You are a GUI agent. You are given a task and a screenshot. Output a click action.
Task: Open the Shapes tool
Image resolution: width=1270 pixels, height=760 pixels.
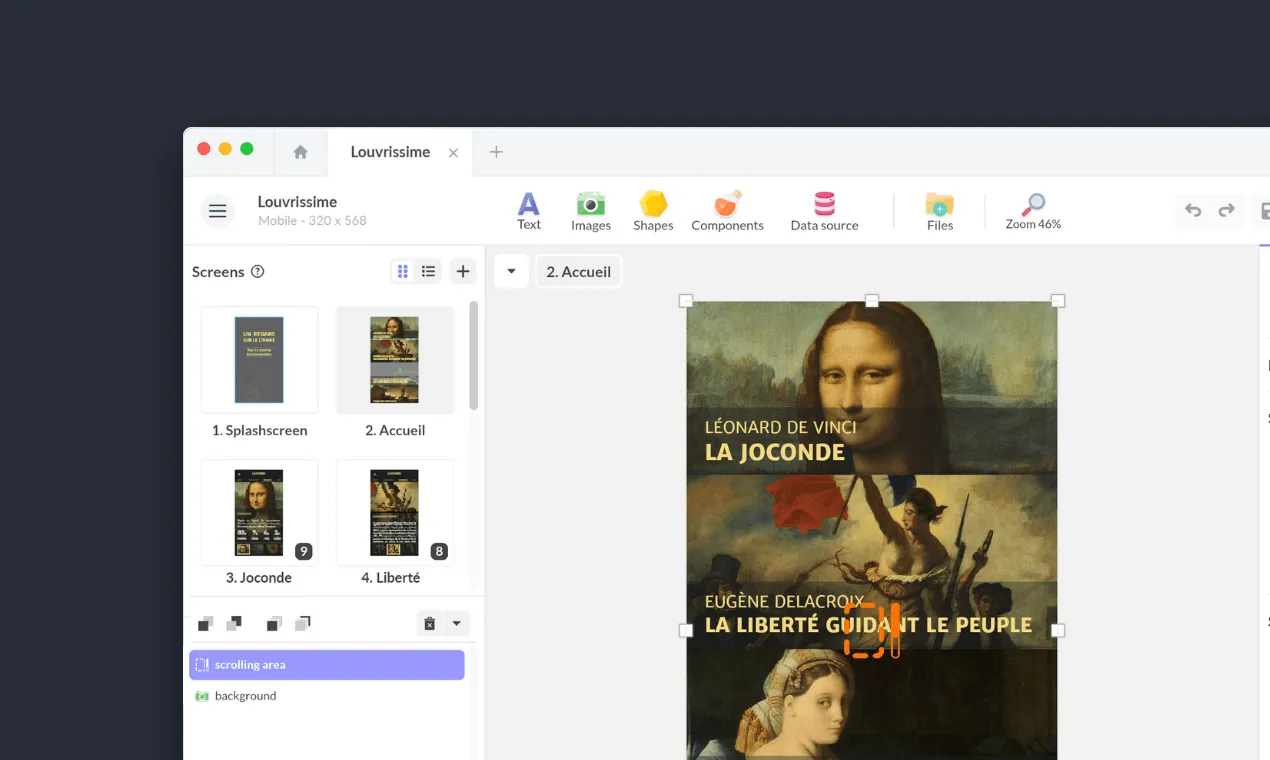[x=653, y=211]
